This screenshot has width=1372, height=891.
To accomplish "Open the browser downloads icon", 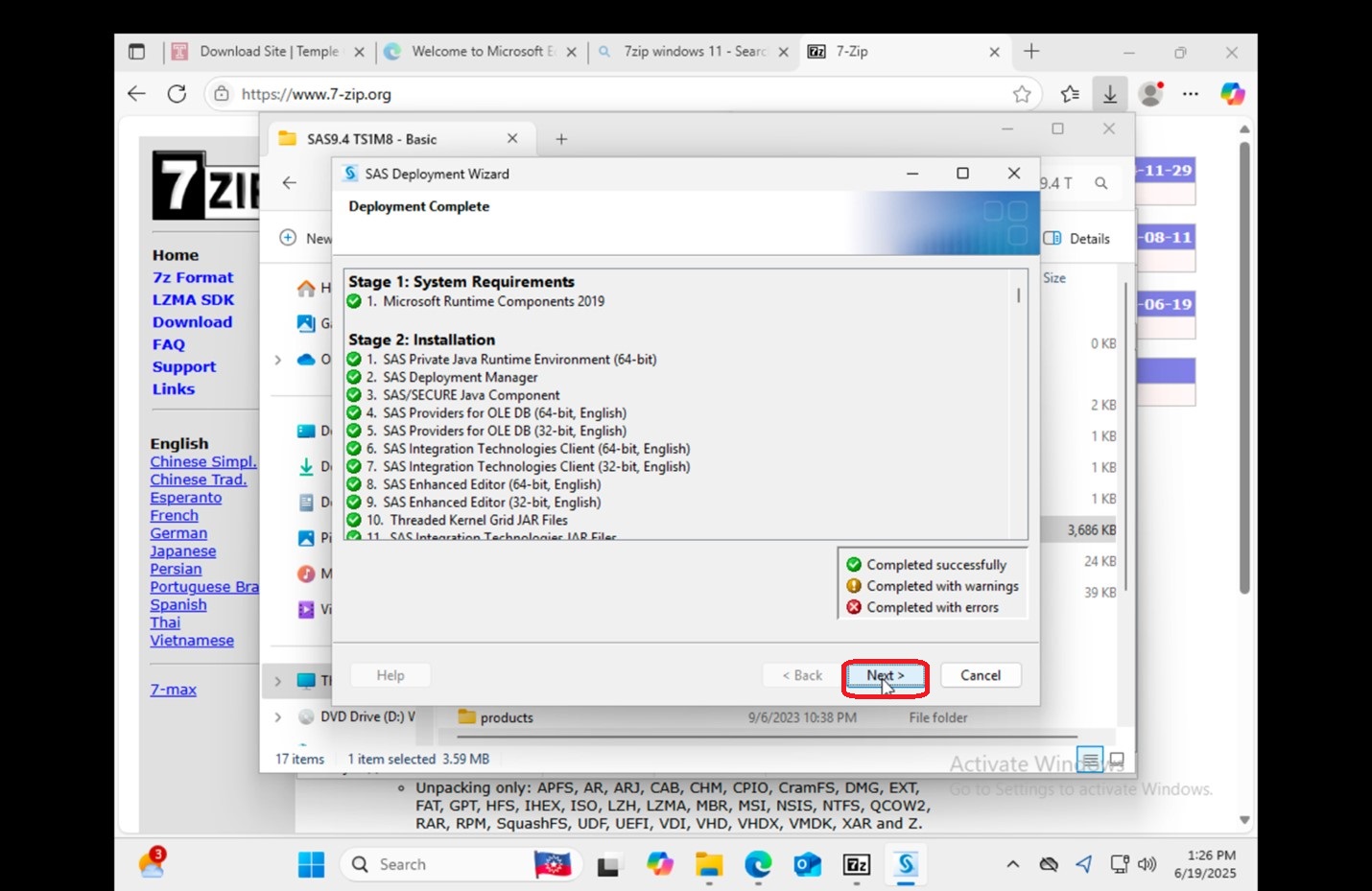I will click(1109, 94).
